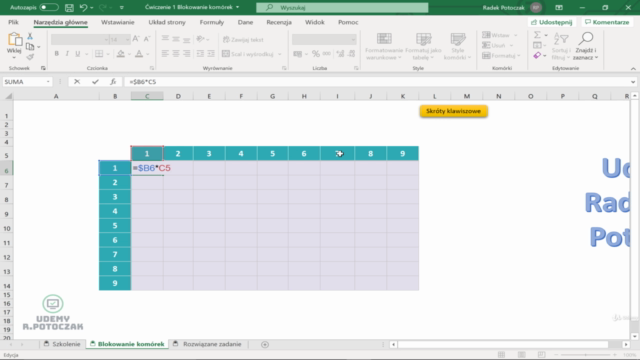Click the formula bar text =$B6*C5
The width and height of the screenshot is (640, 360).
[143, 82]
